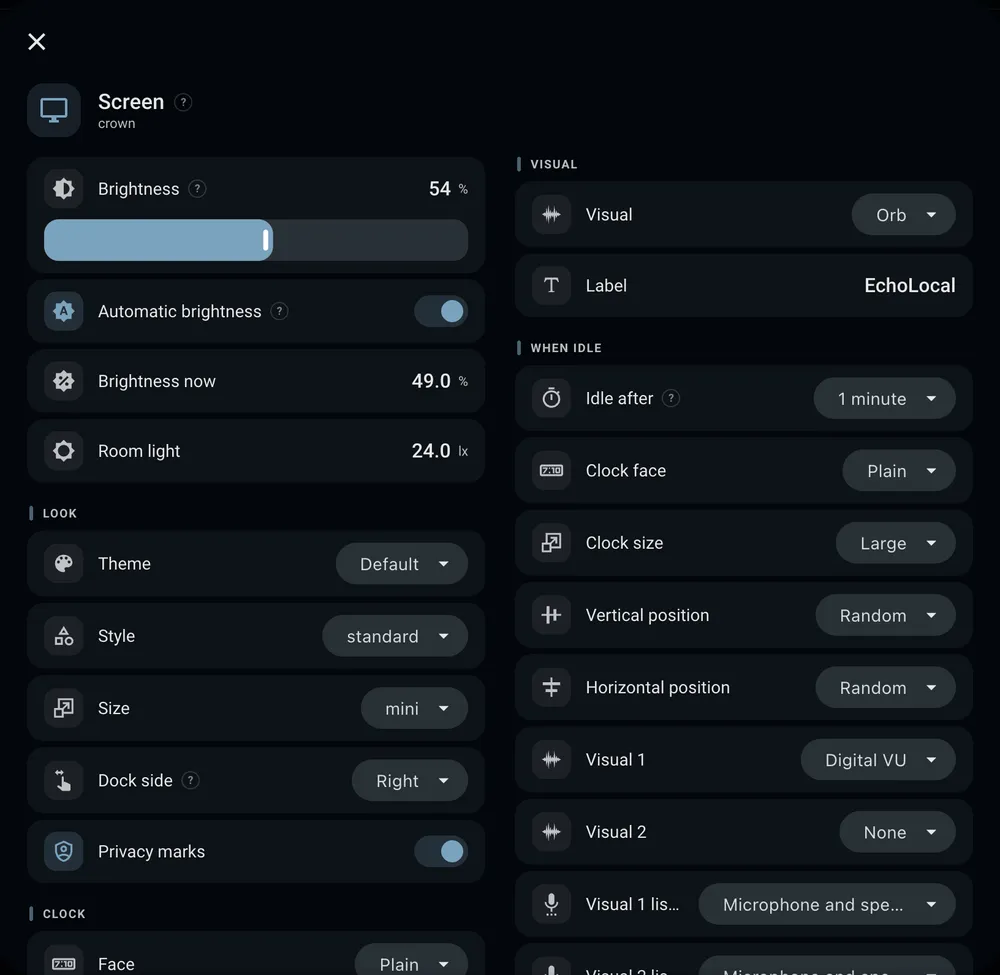Open Idle after help question mark
Viewport: 1000px width, 975px height.
point(671,399)
